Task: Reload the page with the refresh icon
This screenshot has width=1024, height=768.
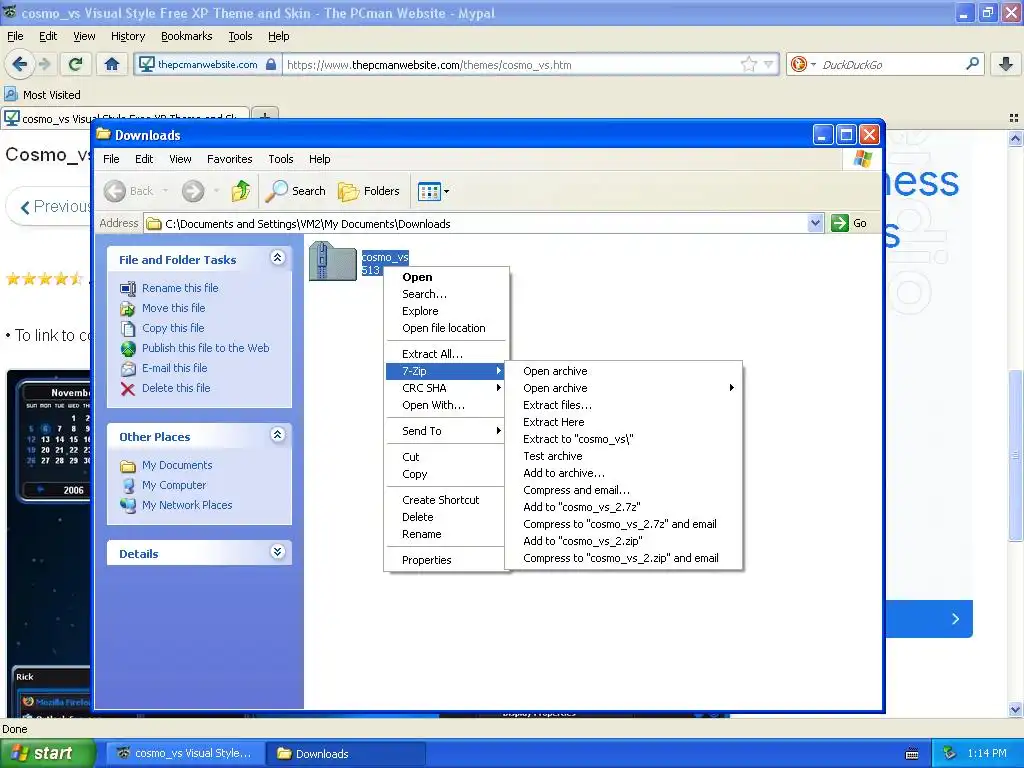Action: (x=76, y=64)
